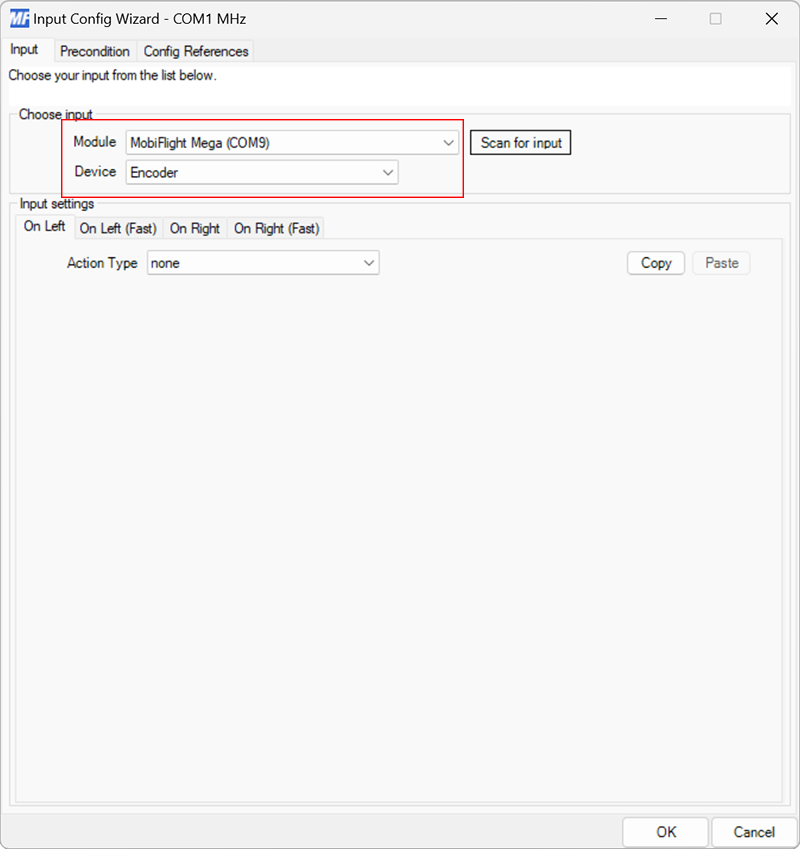This screenshot has height=849, width=800.
Task: Switch to the Precondition tab
Action: pos(95,51)
